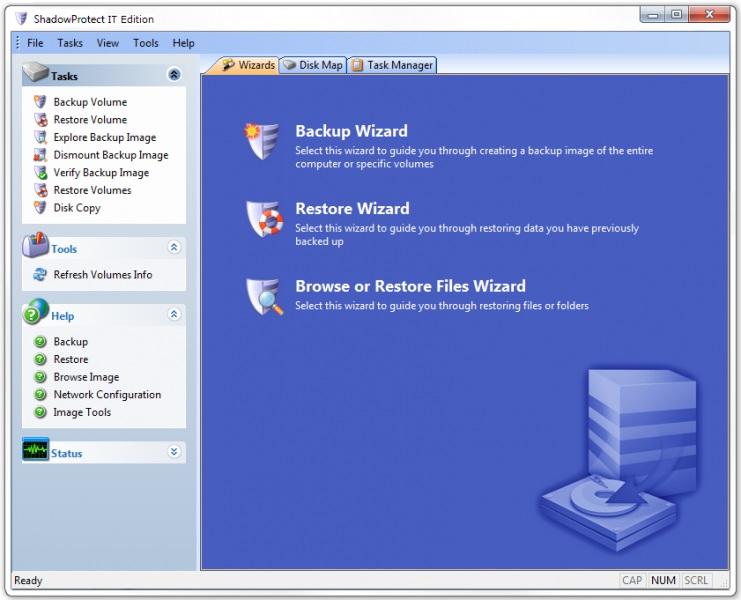Select Backup Volume task link

click(90, 102)
